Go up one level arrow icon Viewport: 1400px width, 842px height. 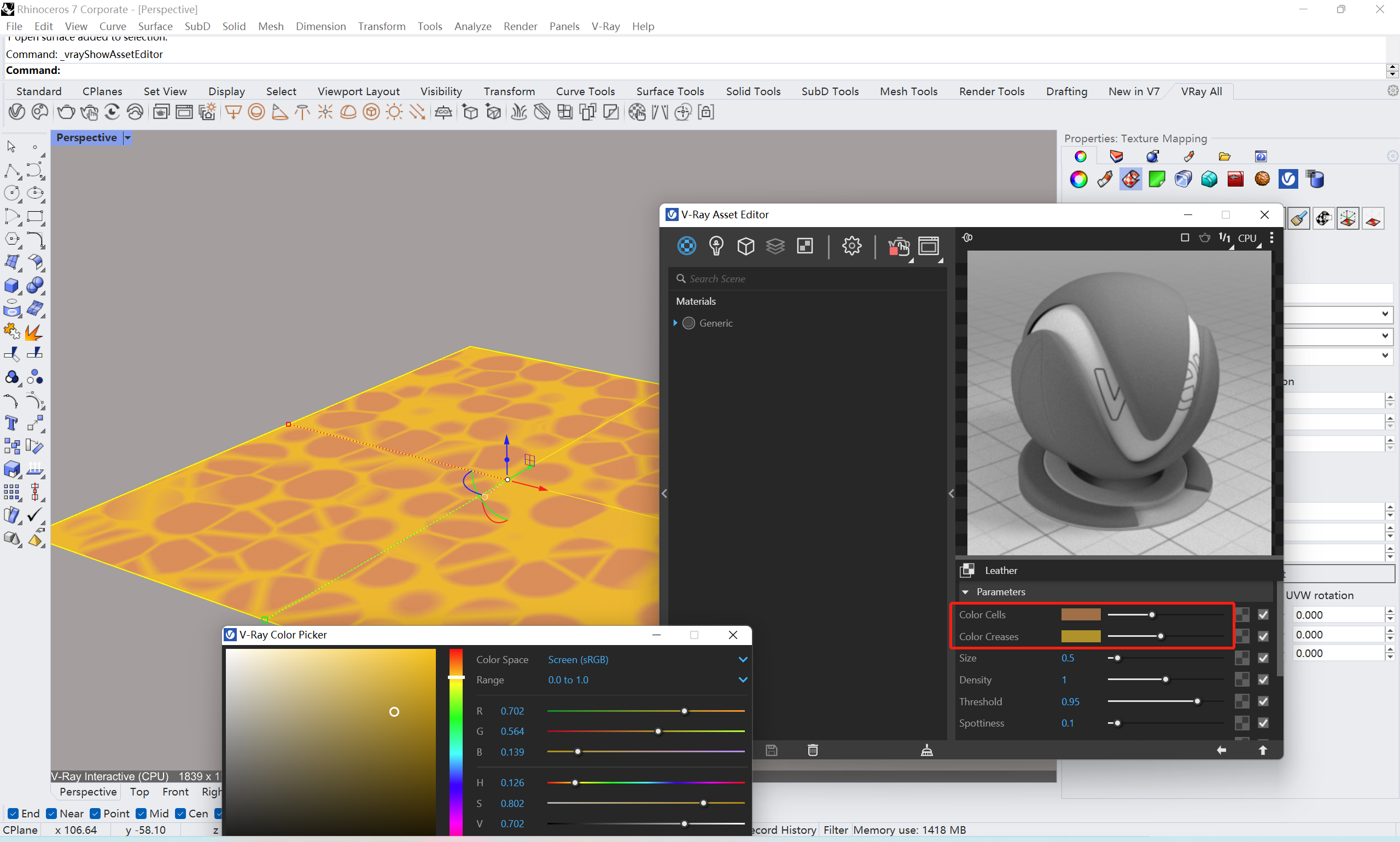tap(1263, 750)
